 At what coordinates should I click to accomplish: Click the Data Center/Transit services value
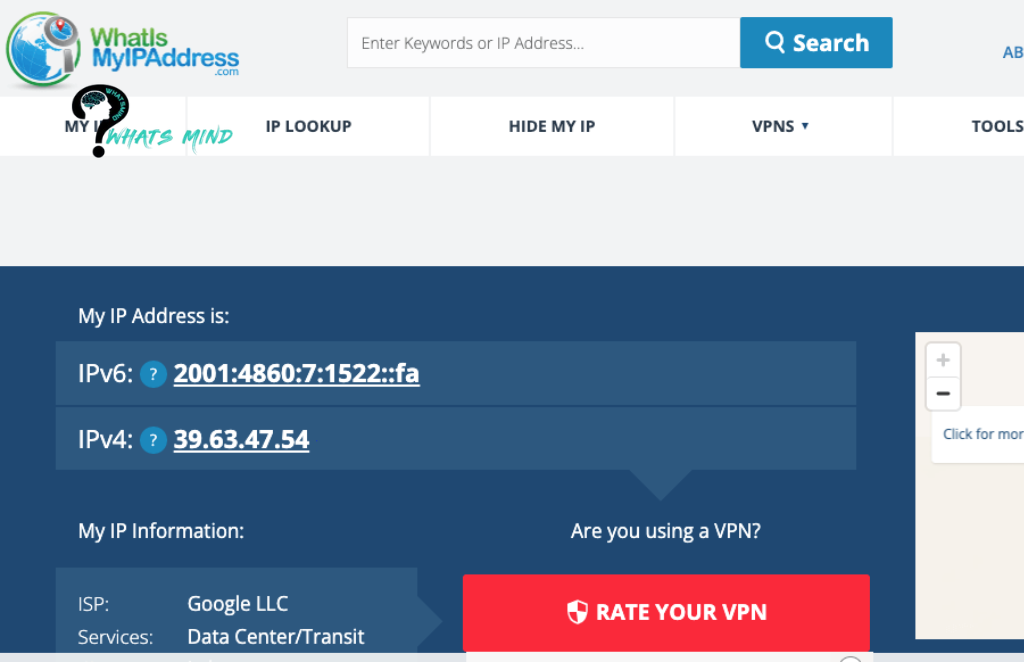pyautogui.click(x=275, y=637)
